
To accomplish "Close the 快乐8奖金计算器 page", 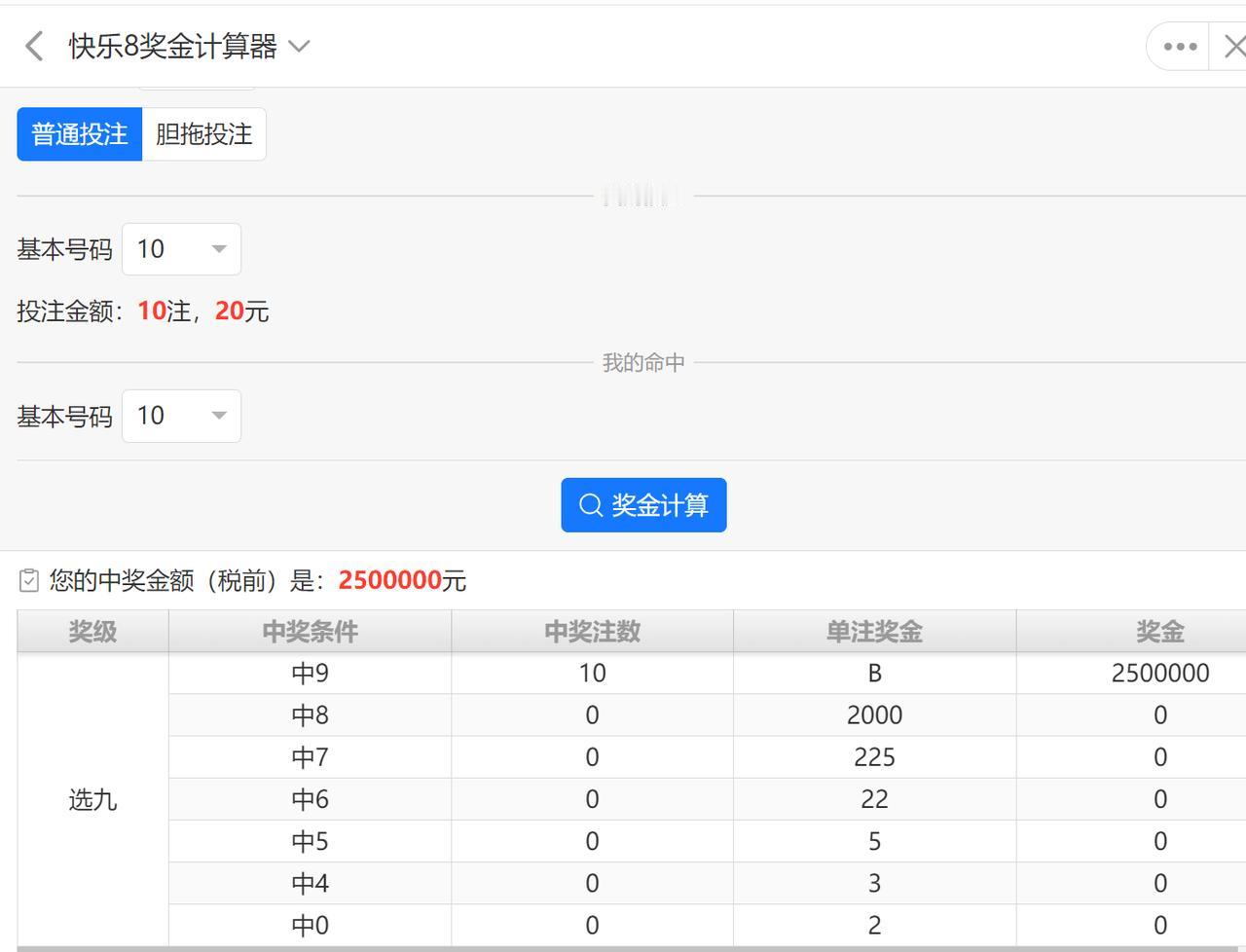I will tap(1232, 46).
